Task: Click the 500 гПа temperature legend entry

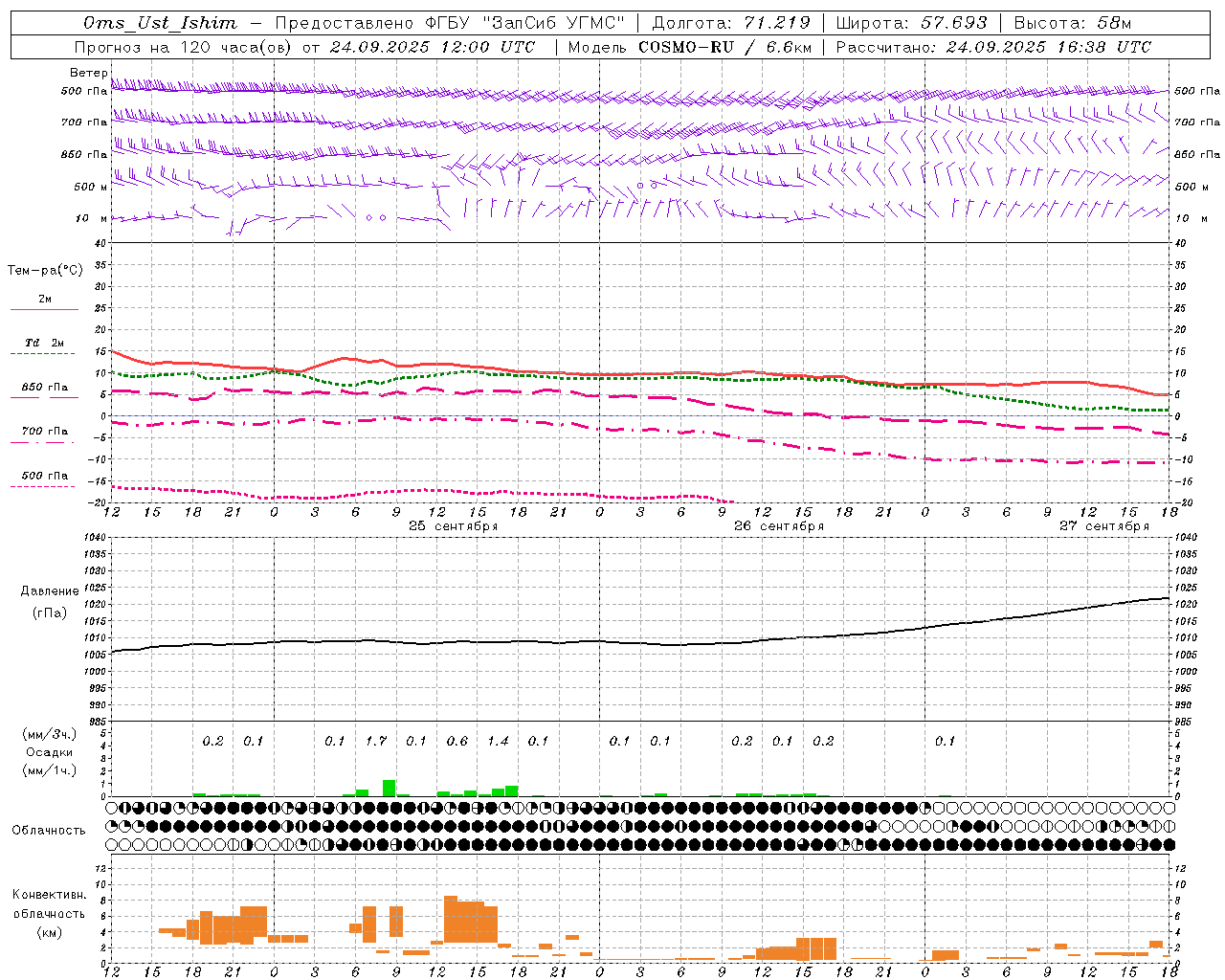Action: [x=45, y=476]
